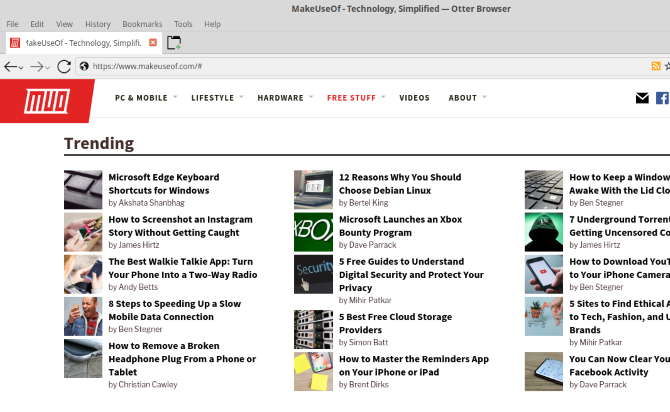Open the Bookmarks menu
The image size is (670, 412).
142,24
